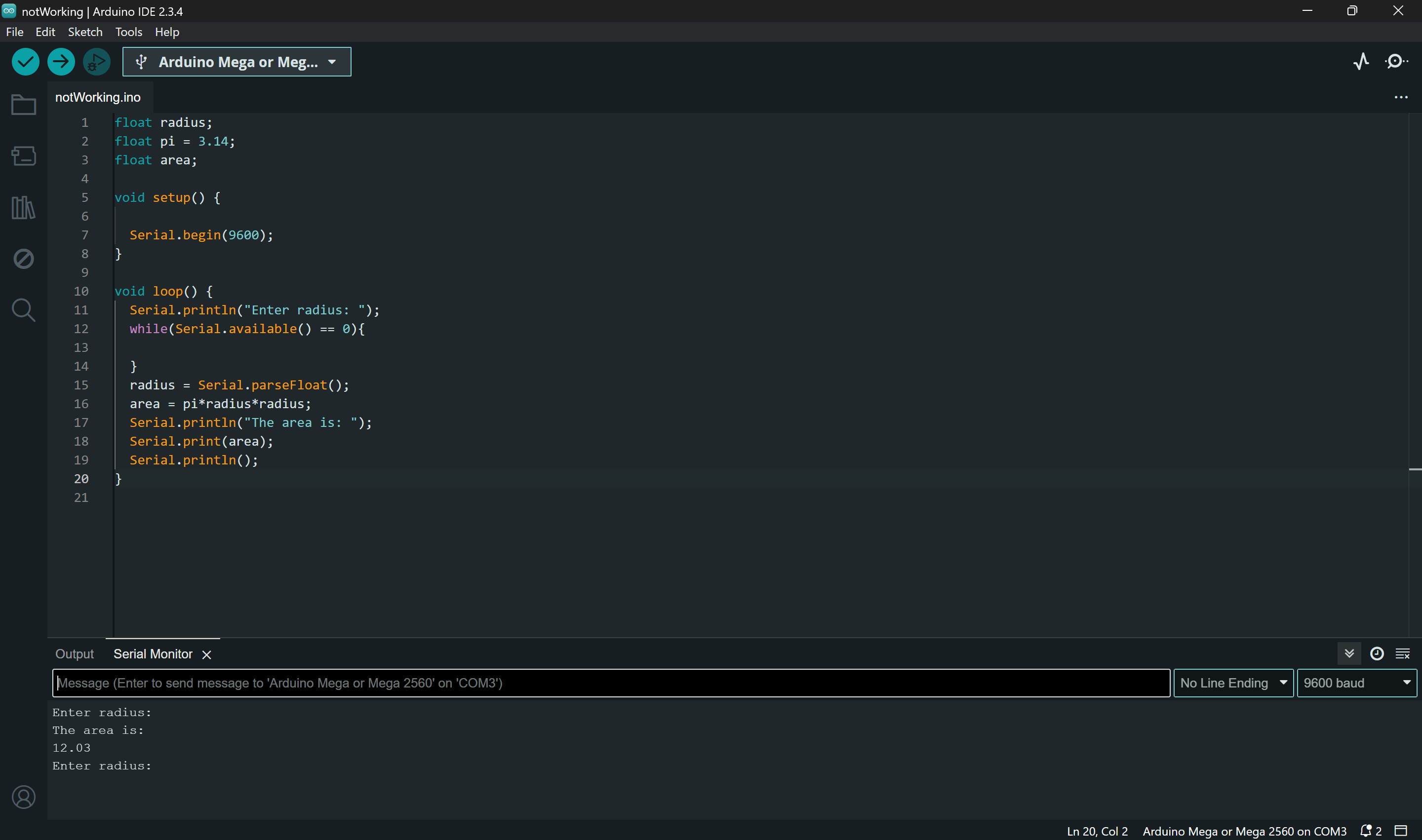Open the 9600 baud rate dropdown
This screenshot has width=1422, height=840.
pyautogui.click(x=1356, y=683)
